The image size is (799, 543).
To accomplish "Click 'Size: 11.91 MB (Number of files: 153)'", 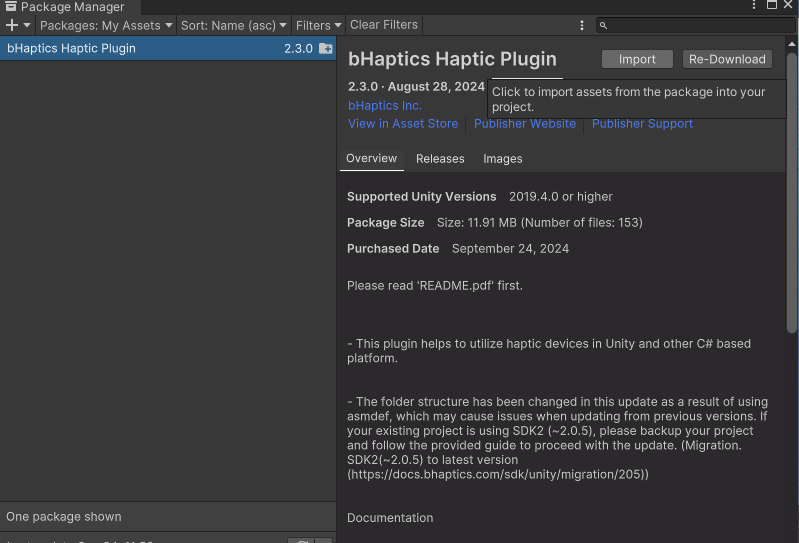I will tap(540, 223).
